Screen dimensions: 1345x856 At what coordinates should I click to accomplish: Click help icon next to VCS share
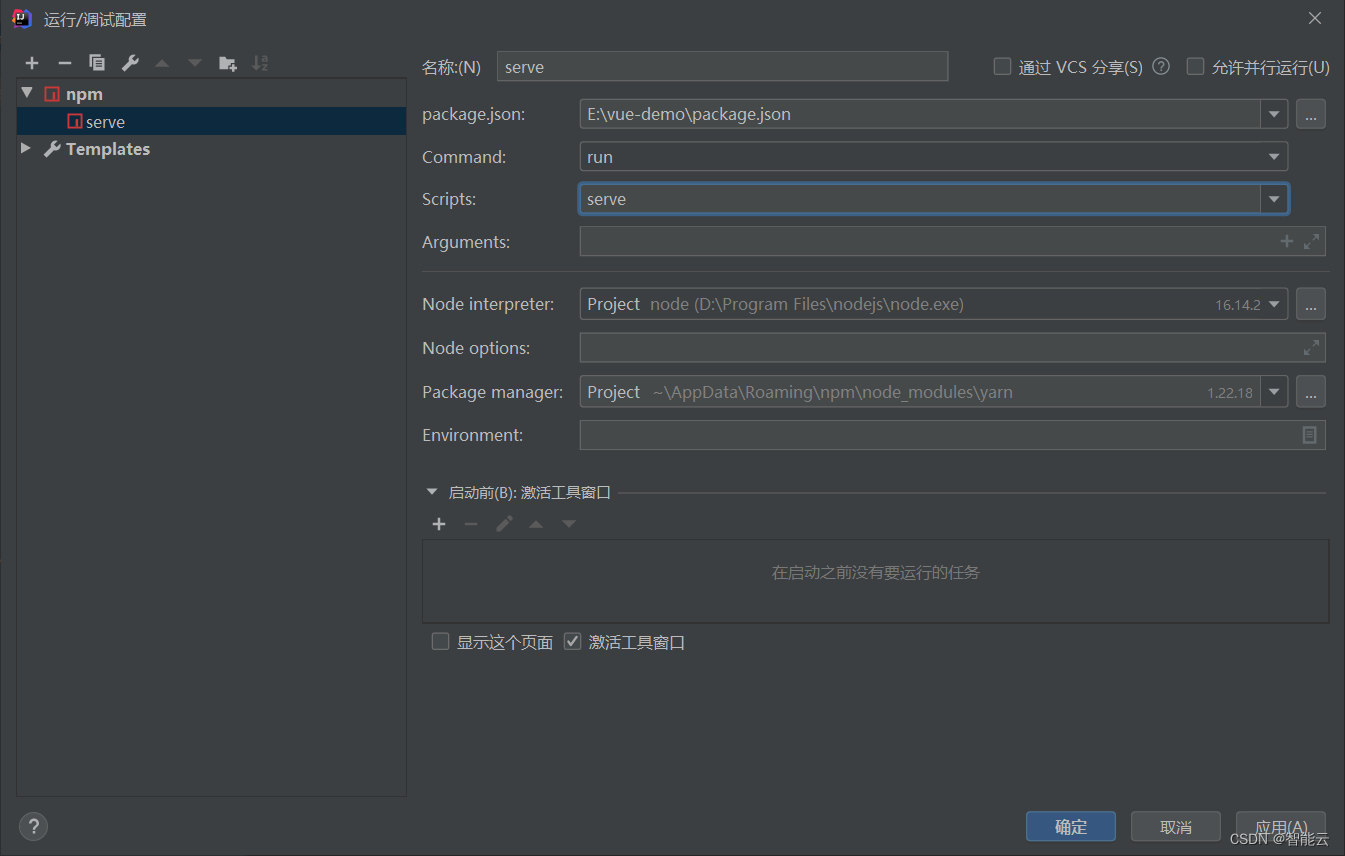click(1161, 66)
